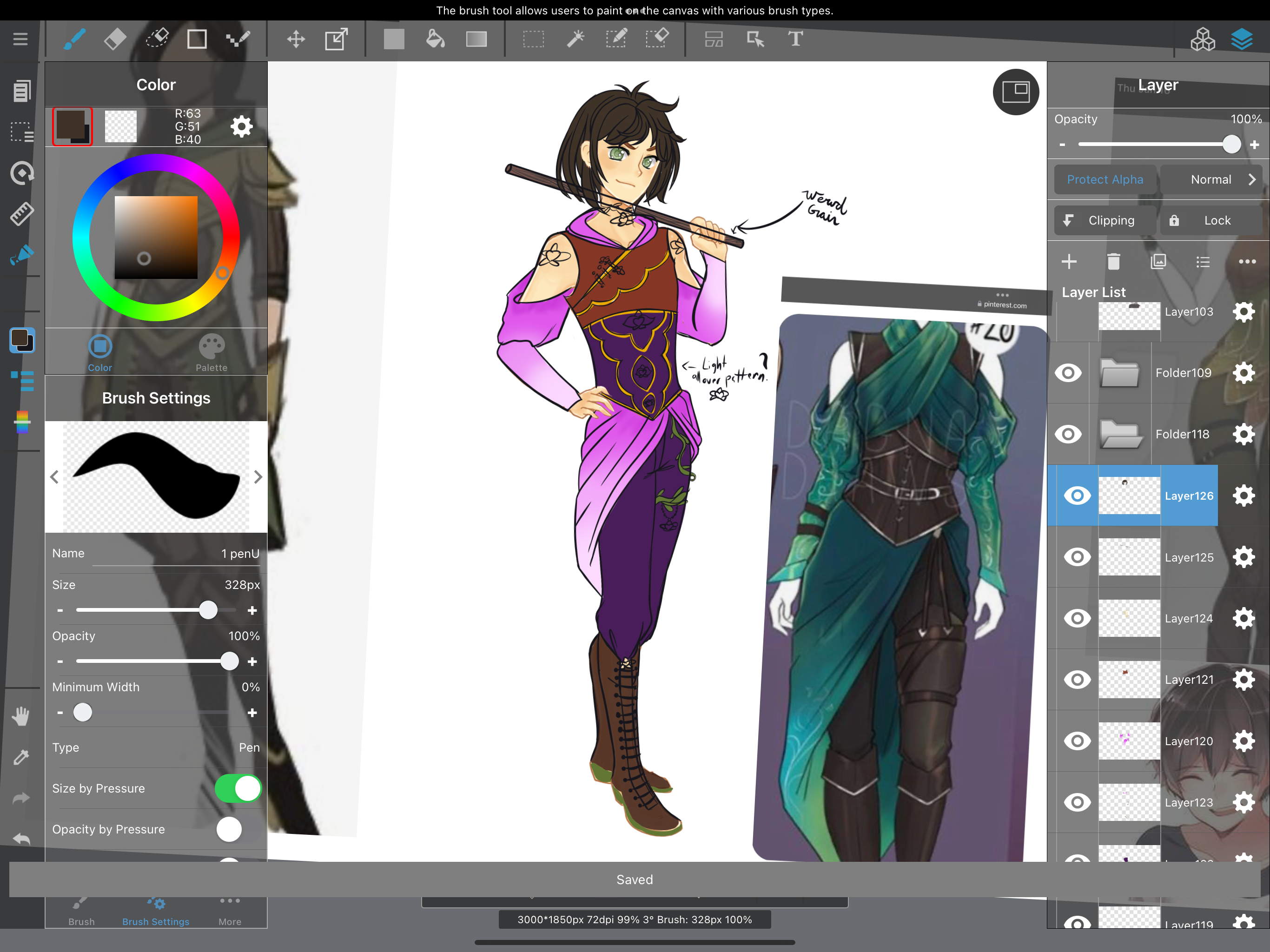The image size is (1270, 952).
Task: Enable Opacity by Pressure switch
Action: [238, 829]
